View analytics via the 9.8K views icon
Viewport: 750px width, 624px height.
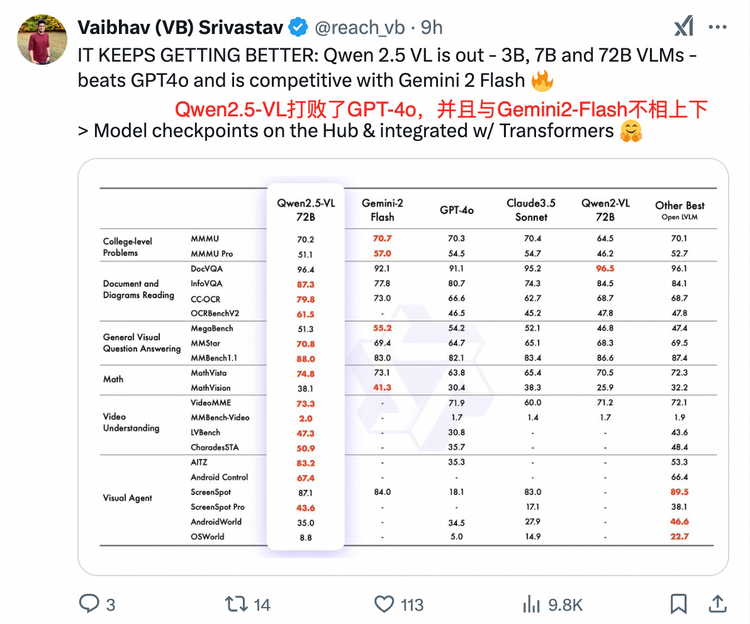[x=531, y=604]
